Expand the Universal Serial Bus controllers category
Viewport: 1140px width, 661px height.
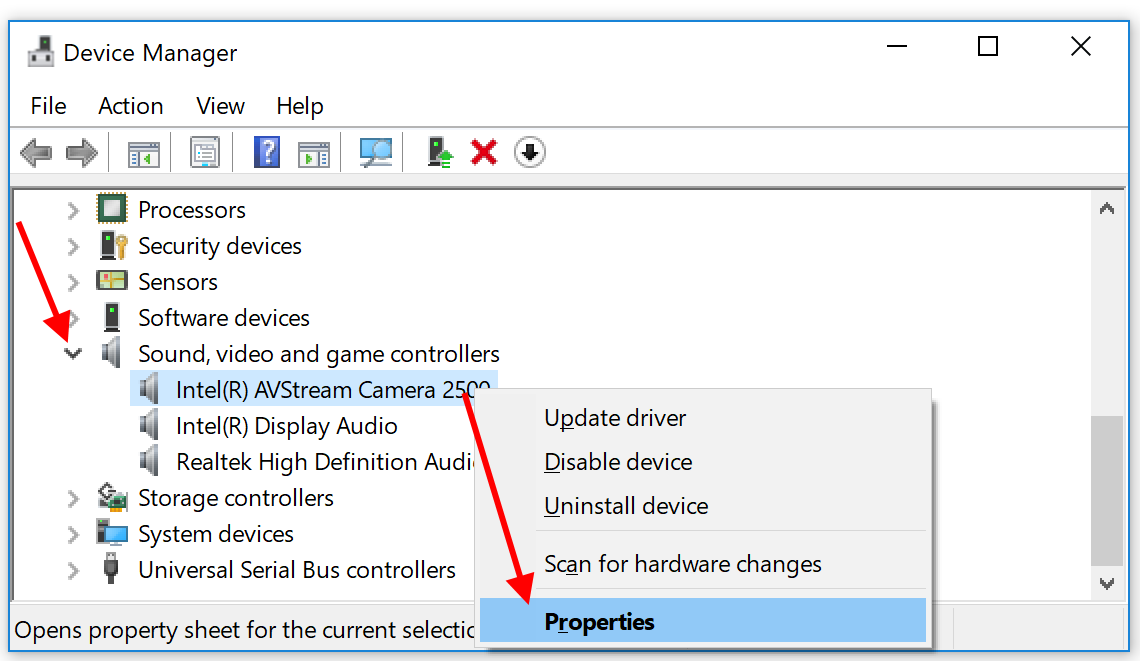pos(72,569)
